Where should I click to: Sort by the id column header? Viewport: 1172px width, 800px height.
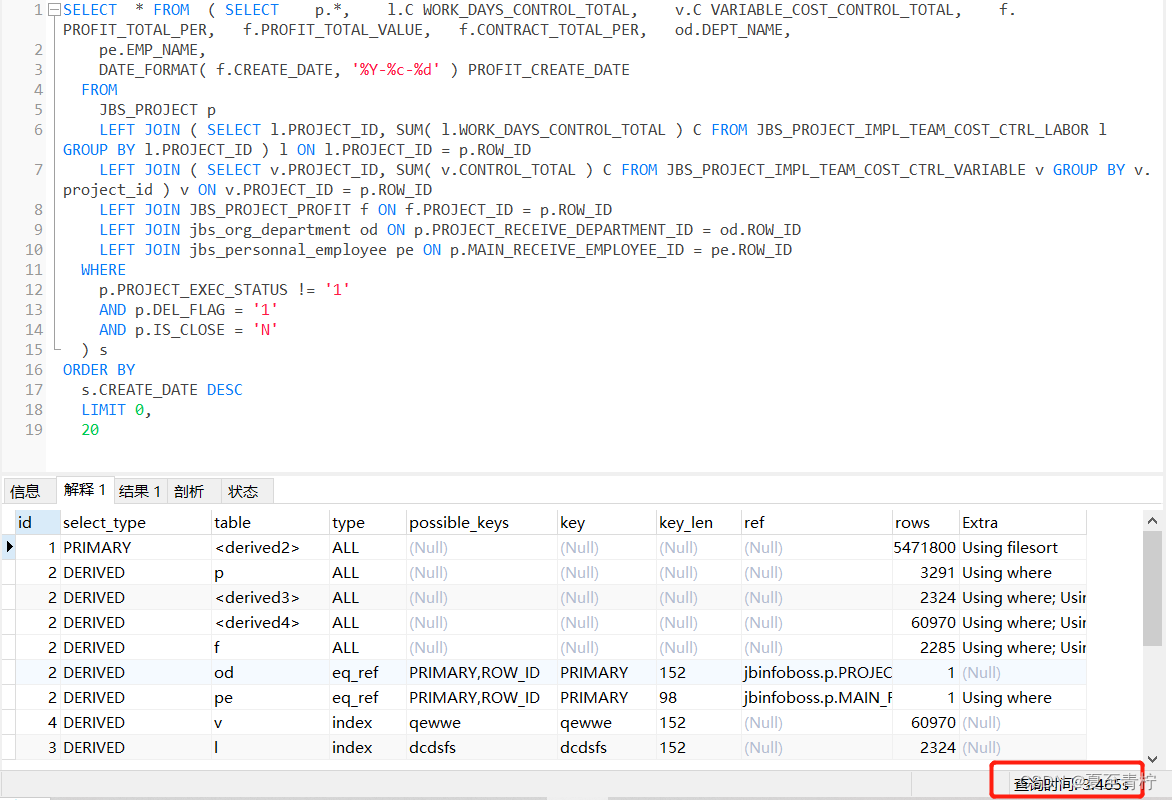tap(37, 523)
